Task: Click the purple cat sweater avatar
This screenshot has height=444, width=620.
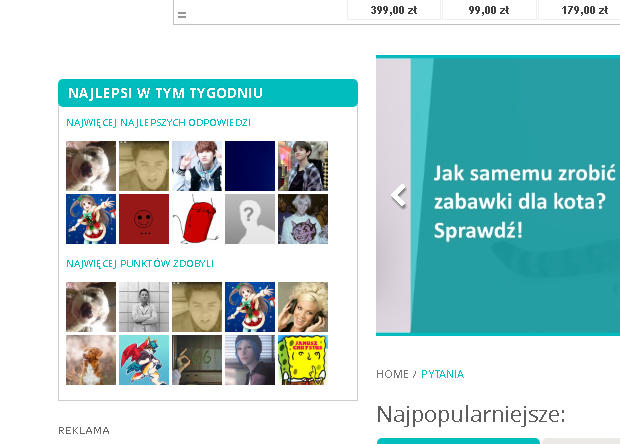Action: point(303,219)
